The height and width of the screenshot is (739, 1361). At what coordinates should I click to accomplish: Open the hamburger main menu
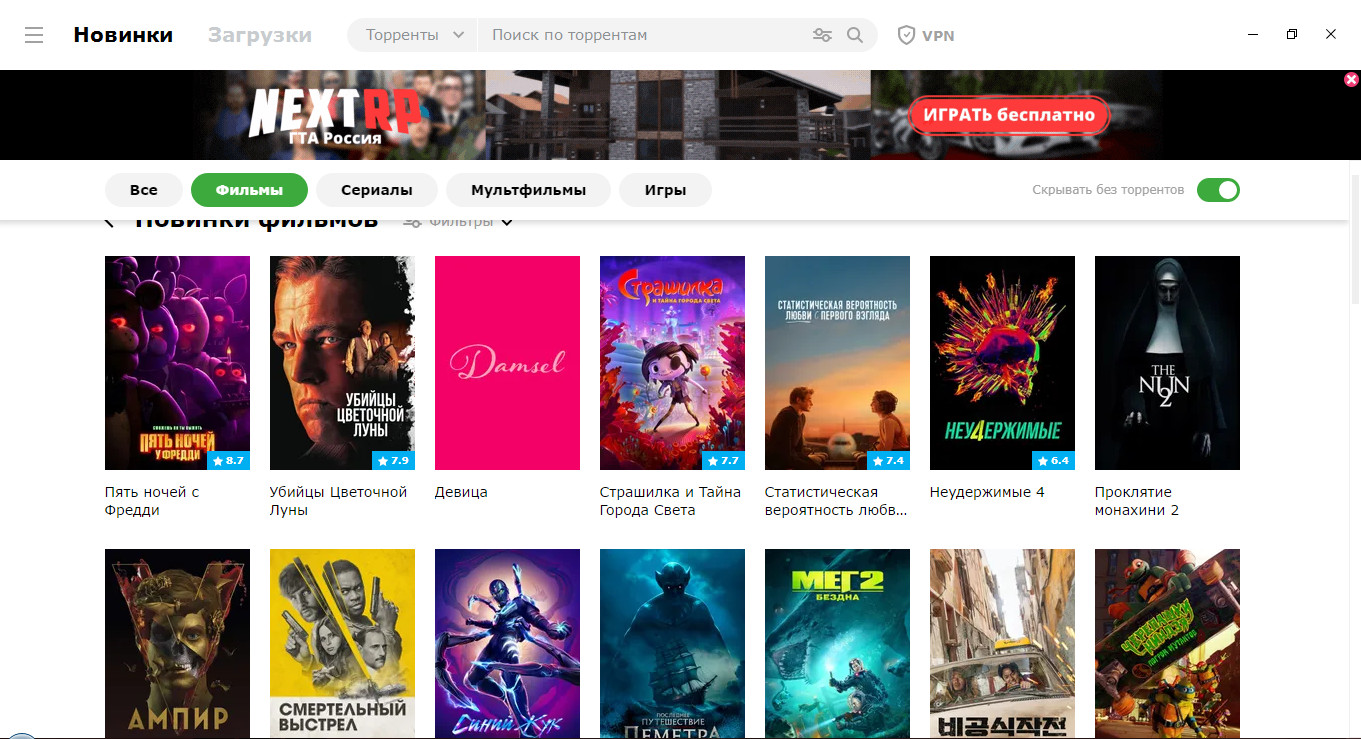coord(34,35)
